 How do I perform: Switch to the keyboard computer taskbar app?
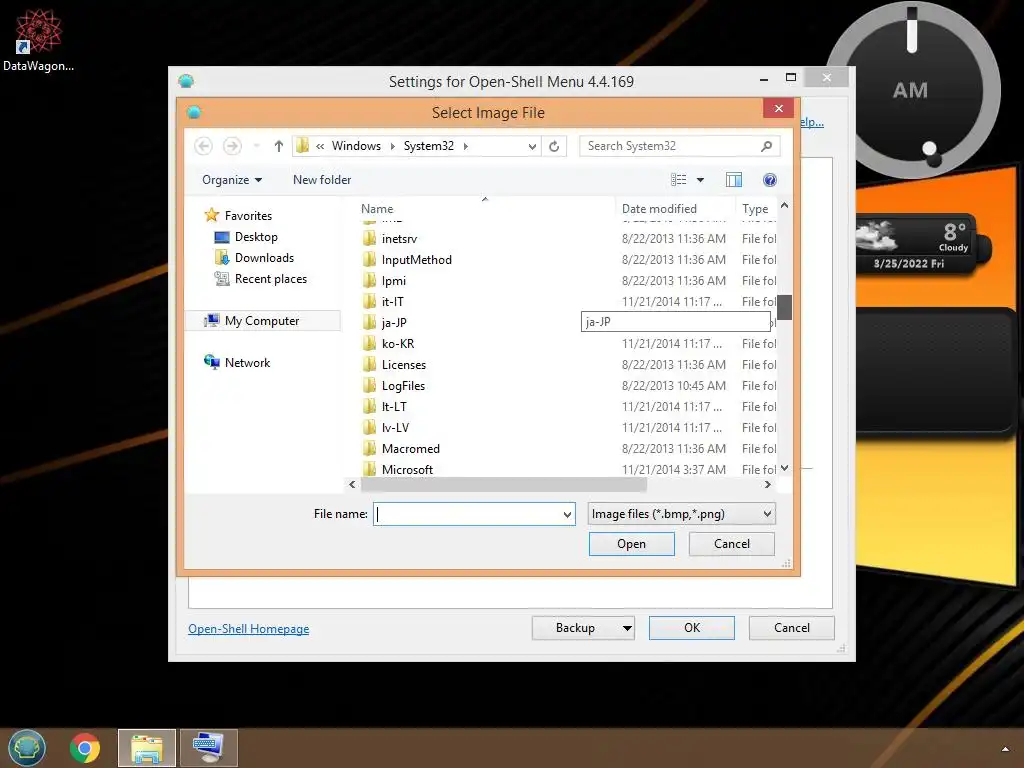click(x=208, y=748)
